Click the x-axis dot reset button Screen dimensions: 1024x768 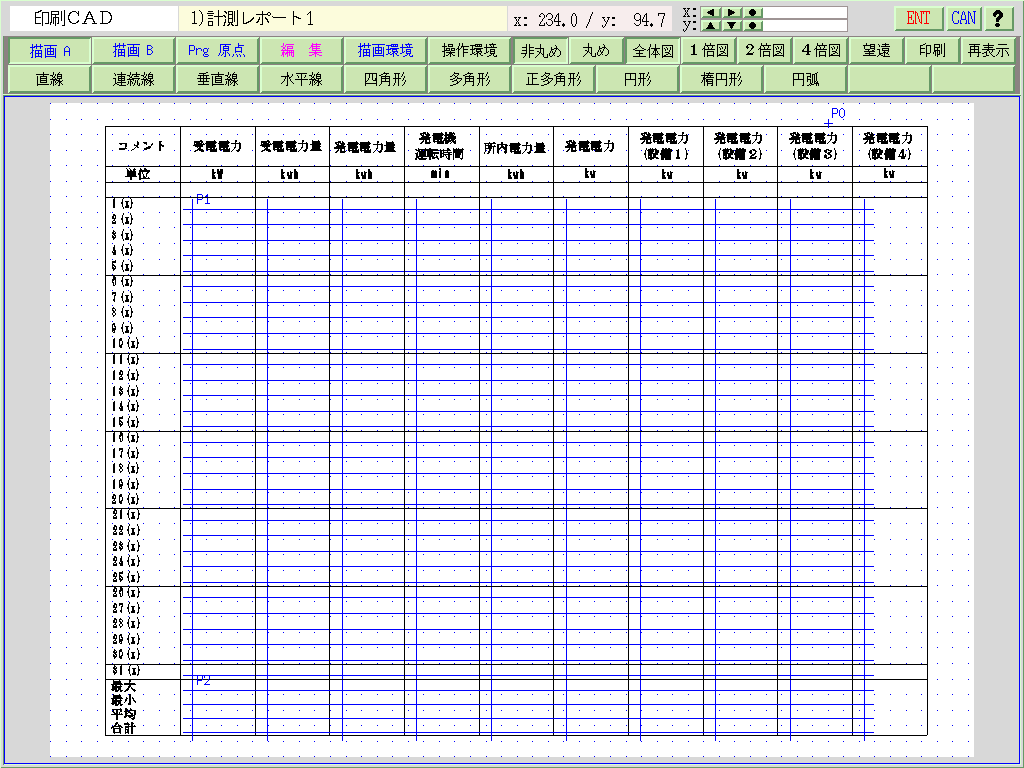(x=753, y=13)
